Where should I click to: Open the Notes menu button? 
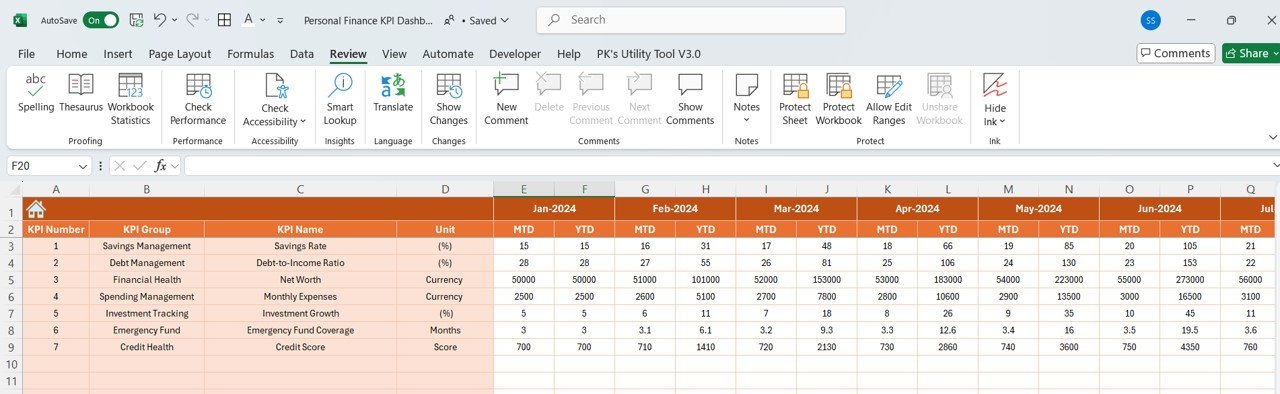pyautogui.click(x=747, y=99)
